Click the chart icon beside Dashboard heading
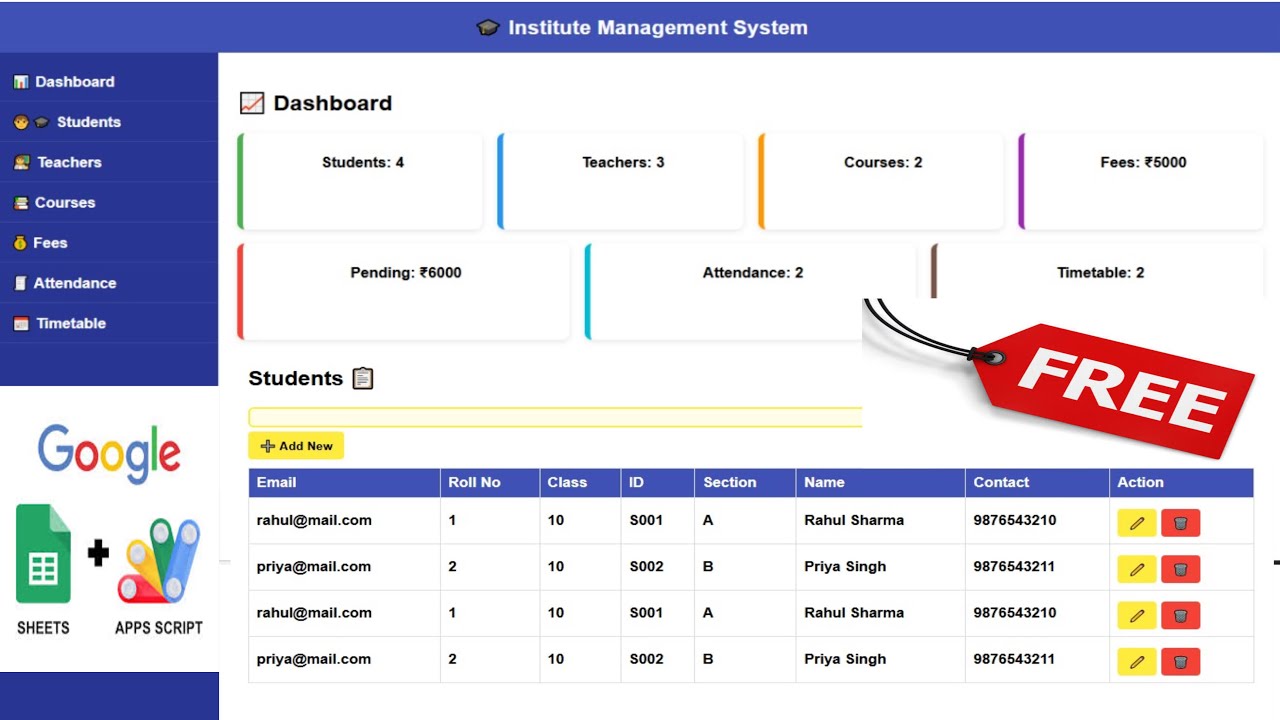 tap(252, 103)
